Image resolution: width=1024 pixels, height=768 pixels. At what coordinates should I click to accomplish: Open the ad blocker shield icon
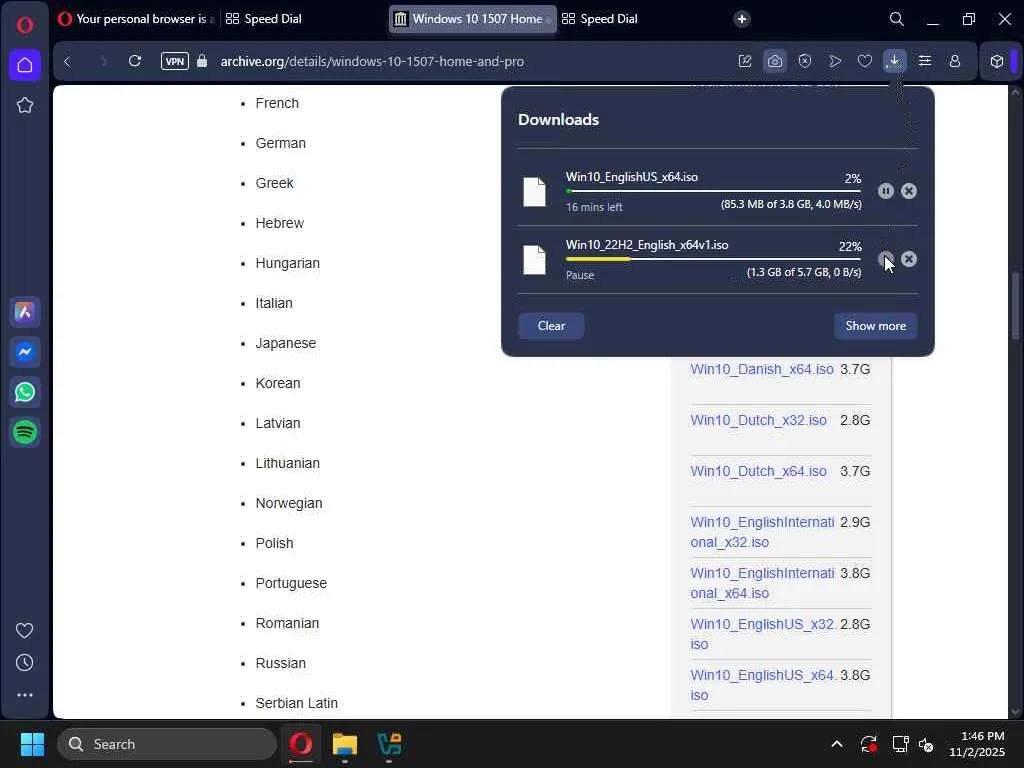pyautogui.click(x=805, y=61)
